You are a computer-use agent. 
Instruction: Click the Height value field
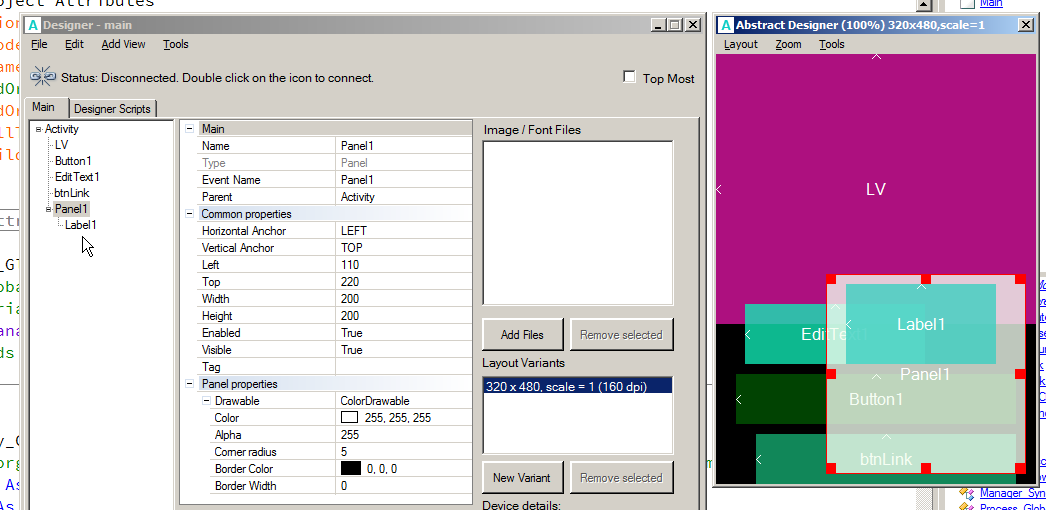coord(403,316)
